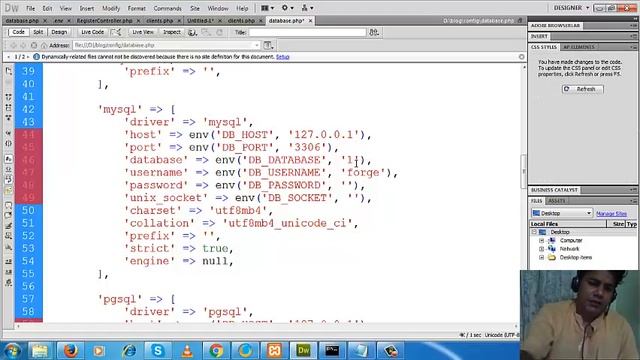
Task: Click the Highlight Invalid Code coding icon
Action: pyautogui.click(x=9, y=169)
